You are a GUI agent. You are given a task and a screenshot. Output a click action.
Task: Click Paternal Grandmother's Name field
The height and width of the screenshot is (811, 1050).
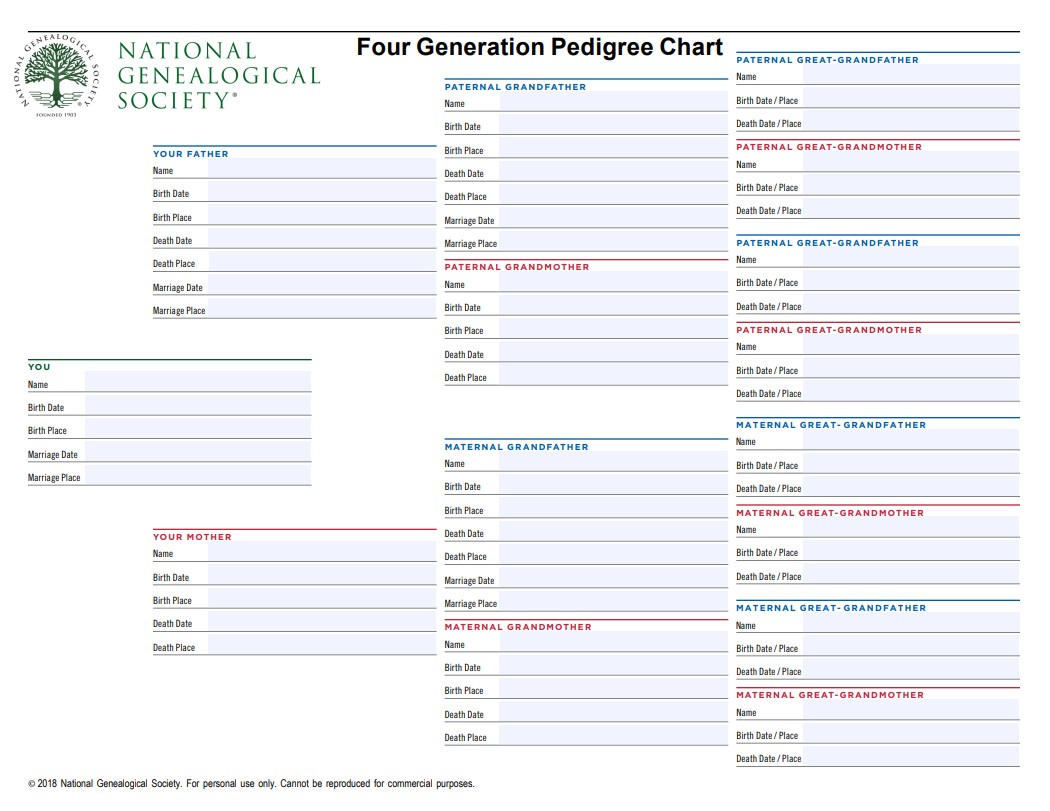(x=613, y=281)
